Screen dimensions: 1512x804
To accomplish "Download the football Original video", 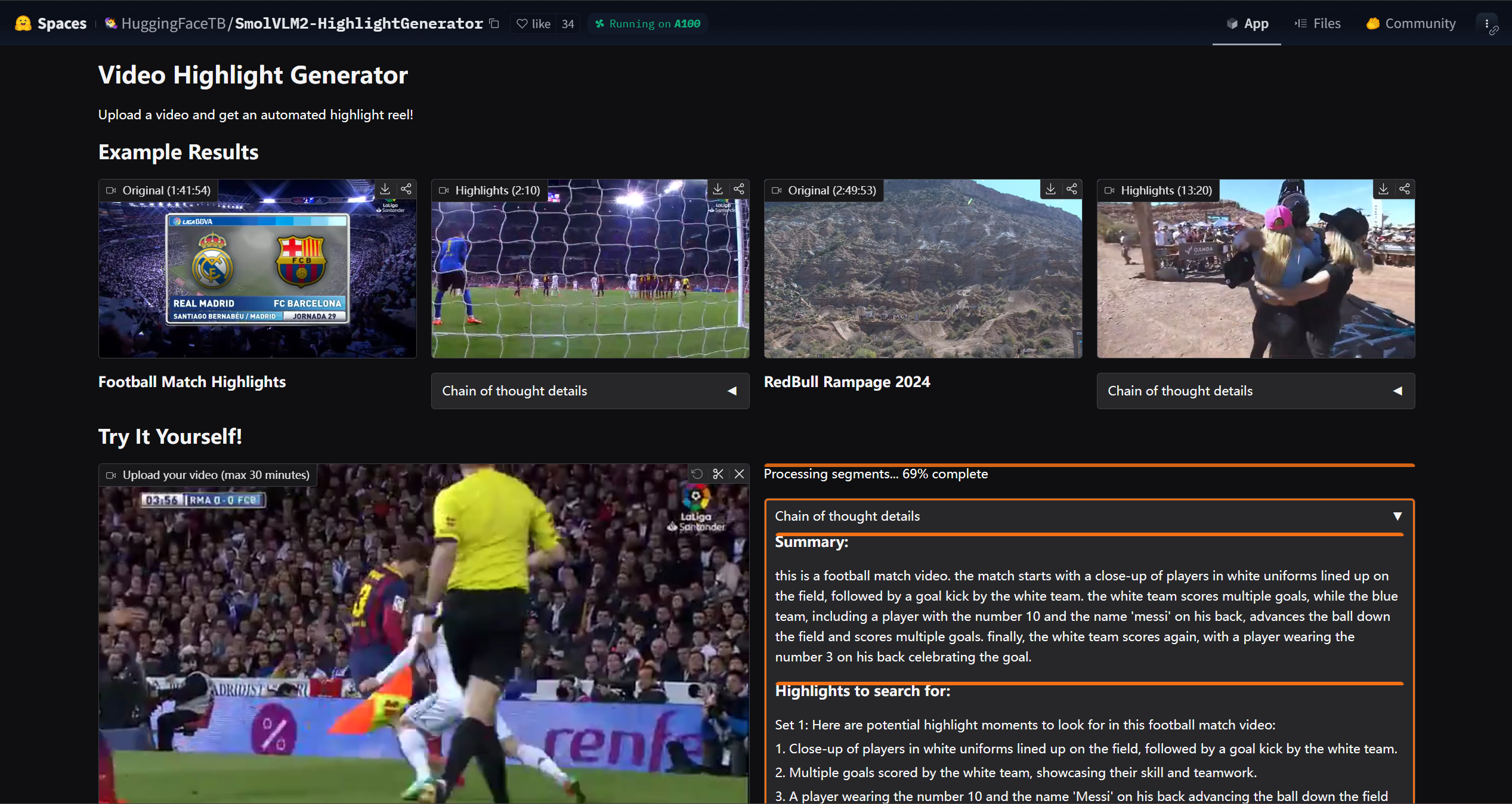I will tap(385, 189).
